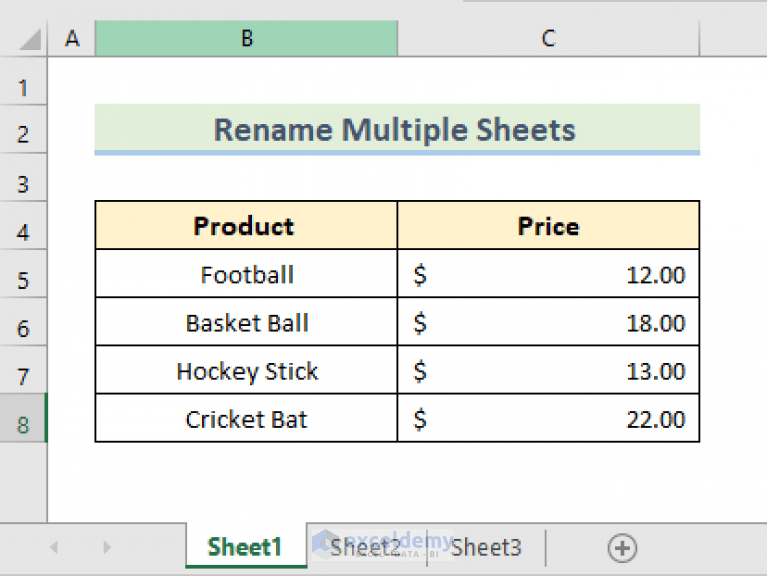
Task: Click the Cricket Bat cell
Action: [247, 418]
